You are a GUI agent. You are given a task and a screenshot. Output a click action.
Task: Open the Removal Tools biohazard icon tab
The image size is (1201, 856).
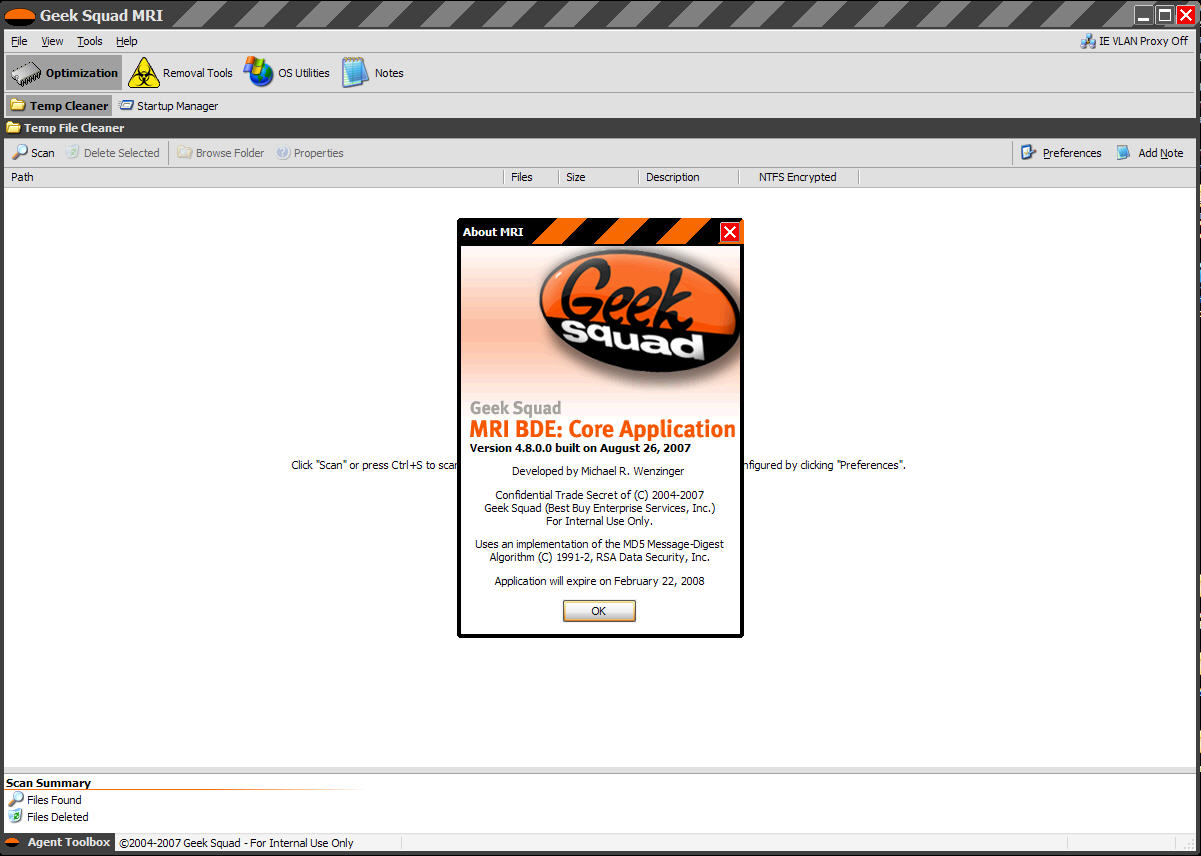tap(181, 73)
